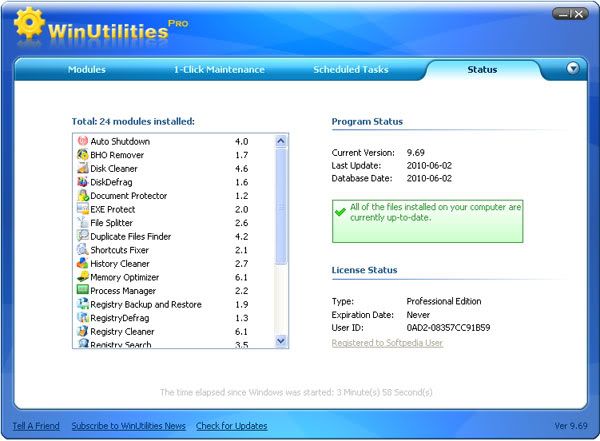Image resolution: width=600 pixels, height=441 pixels.
Task: Click Registry Backup and Restore entry
Action: [x=146, y=304]
